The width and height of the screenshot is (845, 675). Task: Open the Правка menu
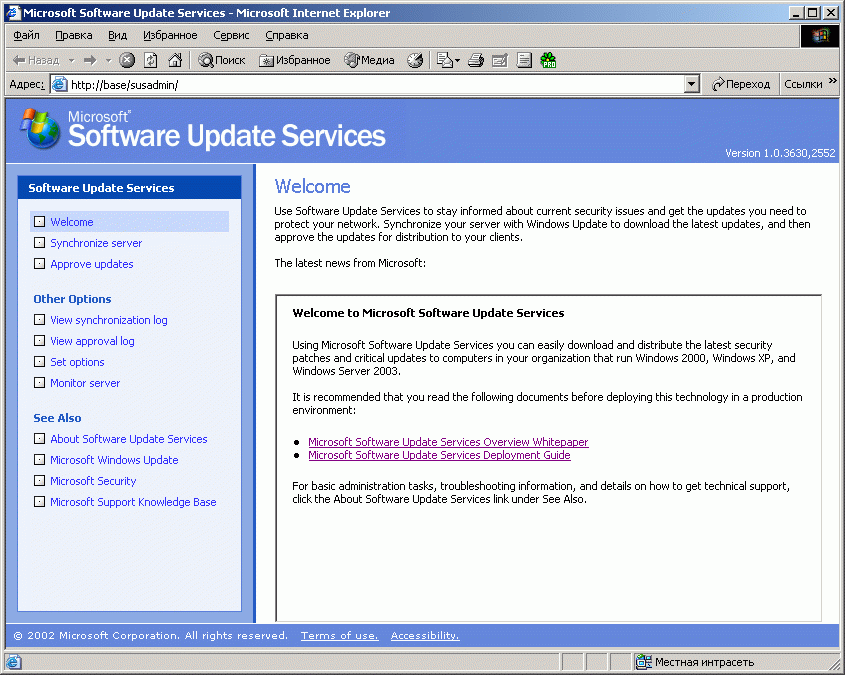pyautogui.click(x=74, y=36)
